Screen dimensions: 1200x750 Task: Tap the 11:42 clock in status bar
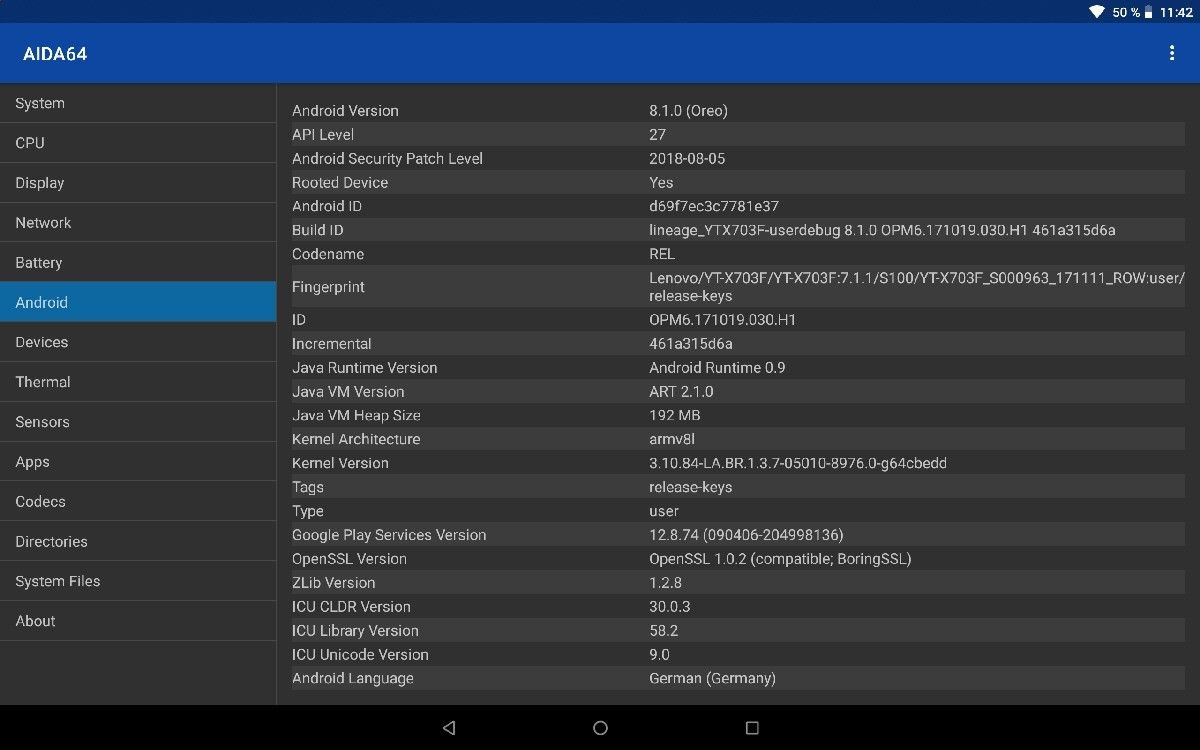click(1176, 12)
